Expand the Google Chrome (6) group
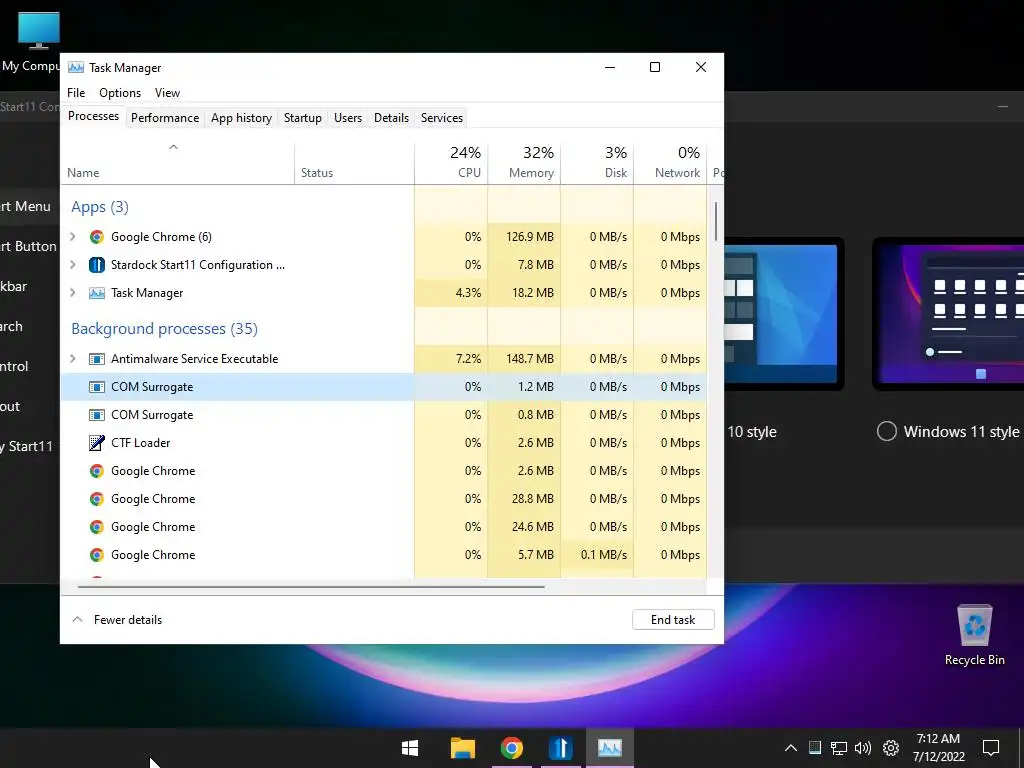1024x768 pixels. pos(72,236)
